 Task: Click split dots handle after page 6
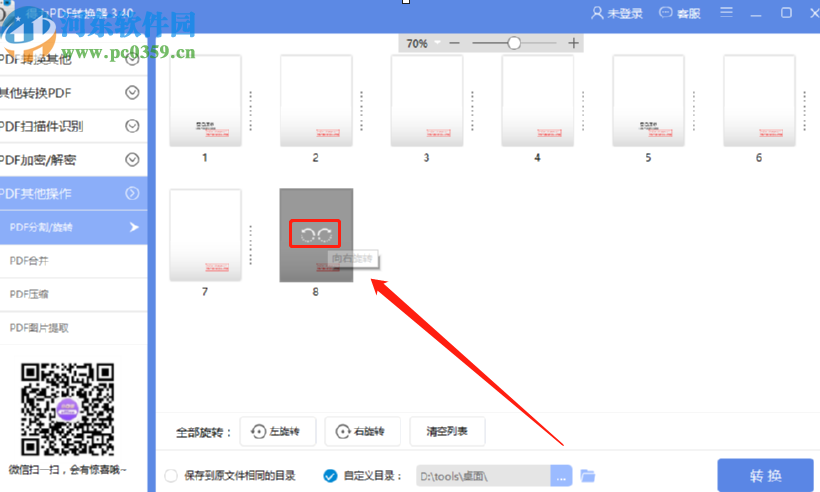[x=805, y=111]
